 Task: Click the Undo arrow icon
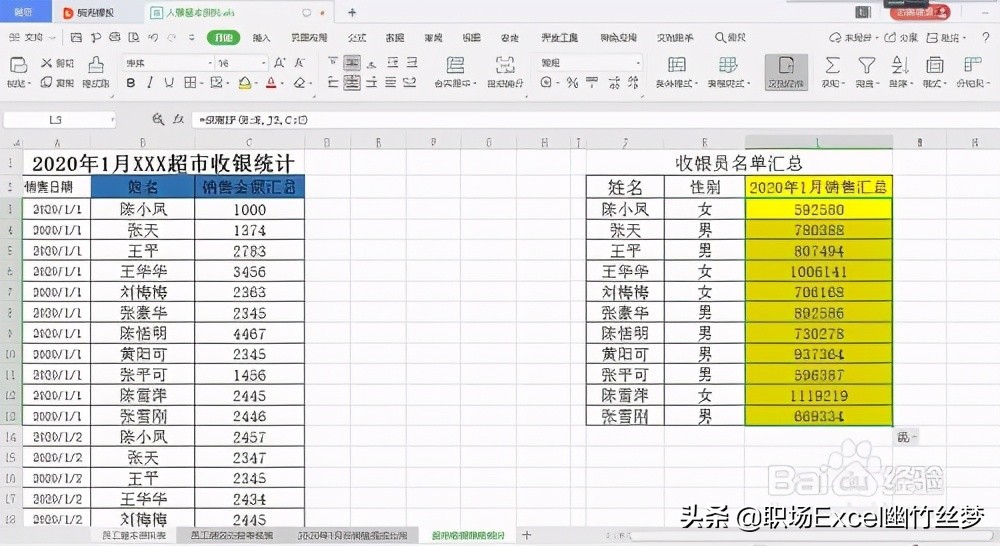(153, 38)
